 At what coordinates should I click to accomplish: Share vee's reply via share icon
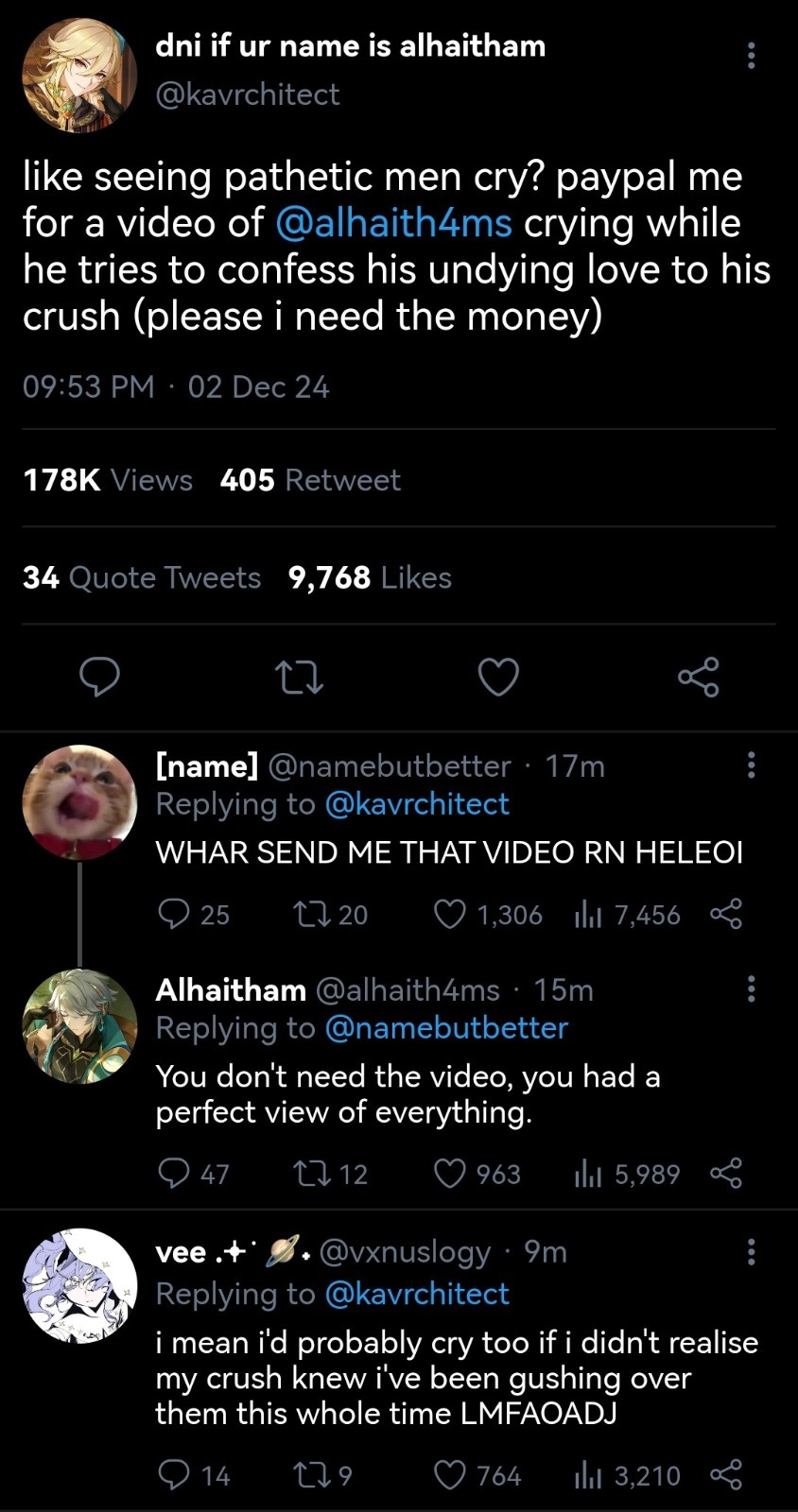click(725, 1475)
